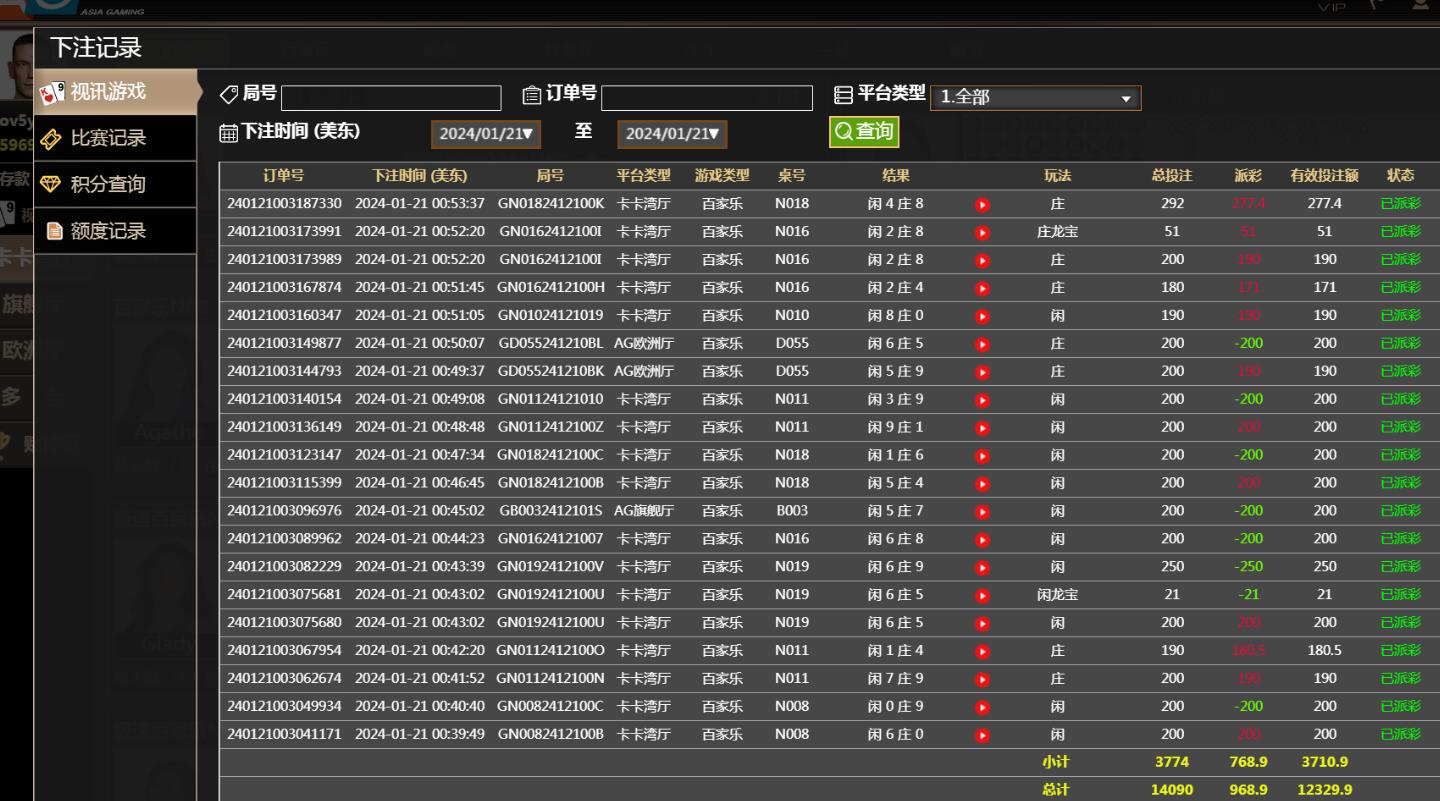Play replay for order 240121003173991

pos(982,232)
